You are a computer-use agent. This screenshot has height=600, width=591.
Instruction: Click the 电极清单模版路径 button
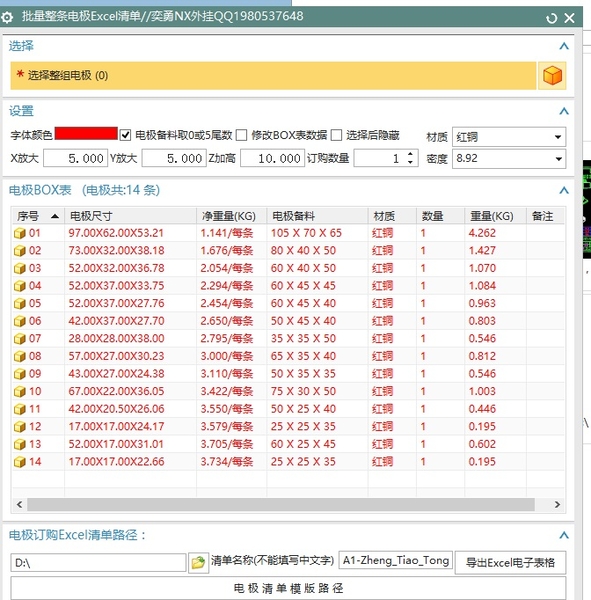(288, 588)
